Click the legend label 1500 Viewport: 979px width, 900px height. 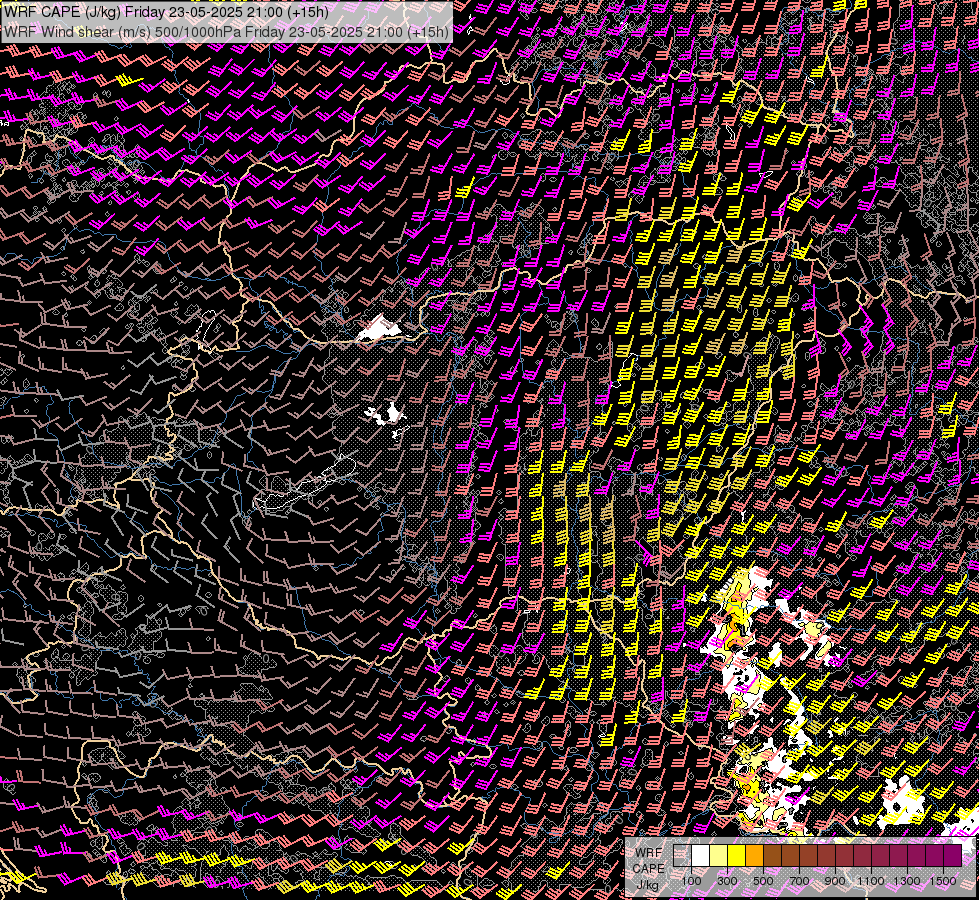pyautogui.click(x=943, y=881)
